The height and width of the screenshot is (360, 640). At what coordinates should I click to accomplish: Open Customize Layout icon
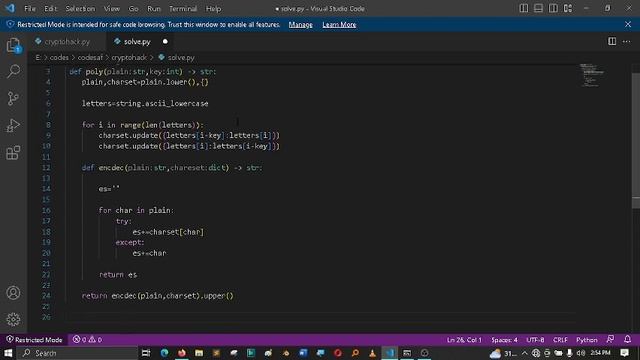[568, 8]
